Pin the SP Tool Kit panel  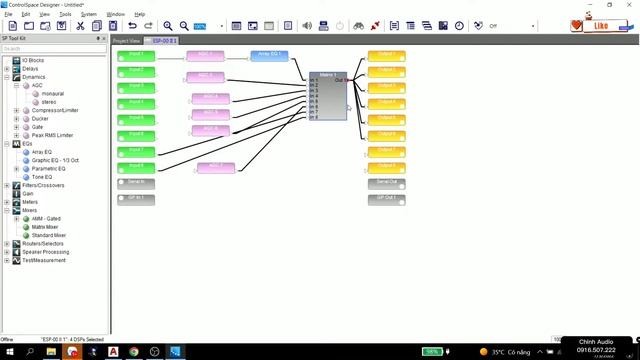coord(98,38)
